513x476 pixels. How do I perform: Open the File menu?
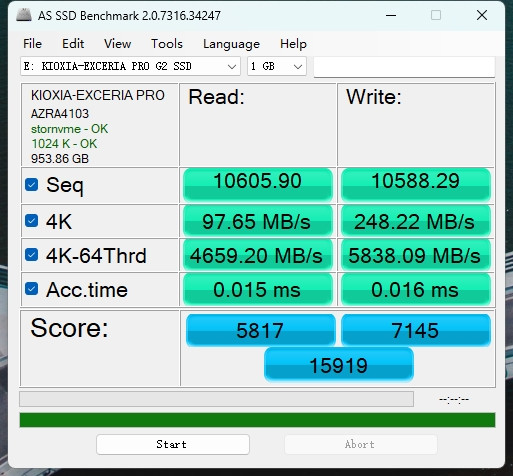pos(32,44)
